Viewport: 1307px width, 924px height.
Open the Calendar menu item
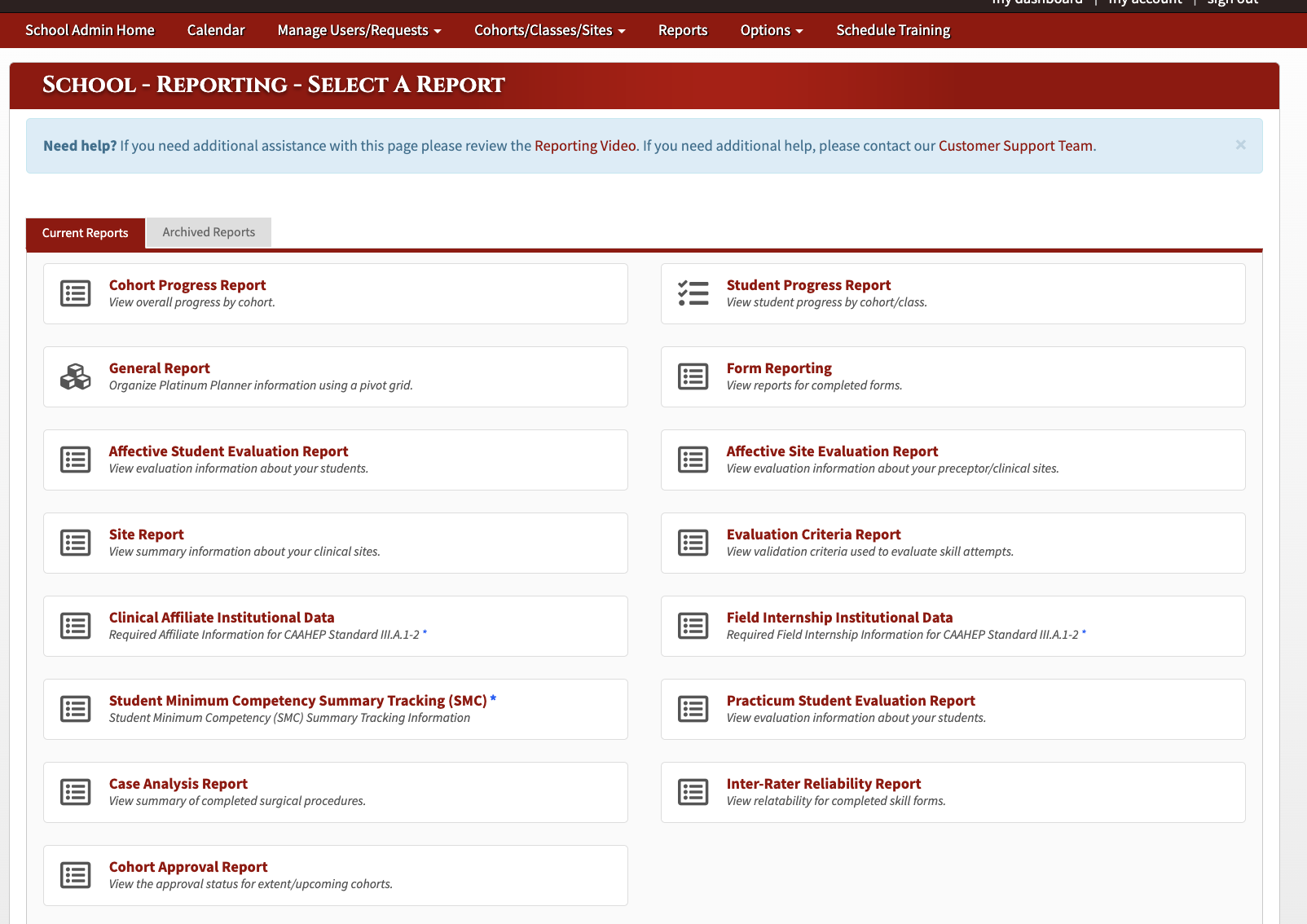[x=216, y=30]
